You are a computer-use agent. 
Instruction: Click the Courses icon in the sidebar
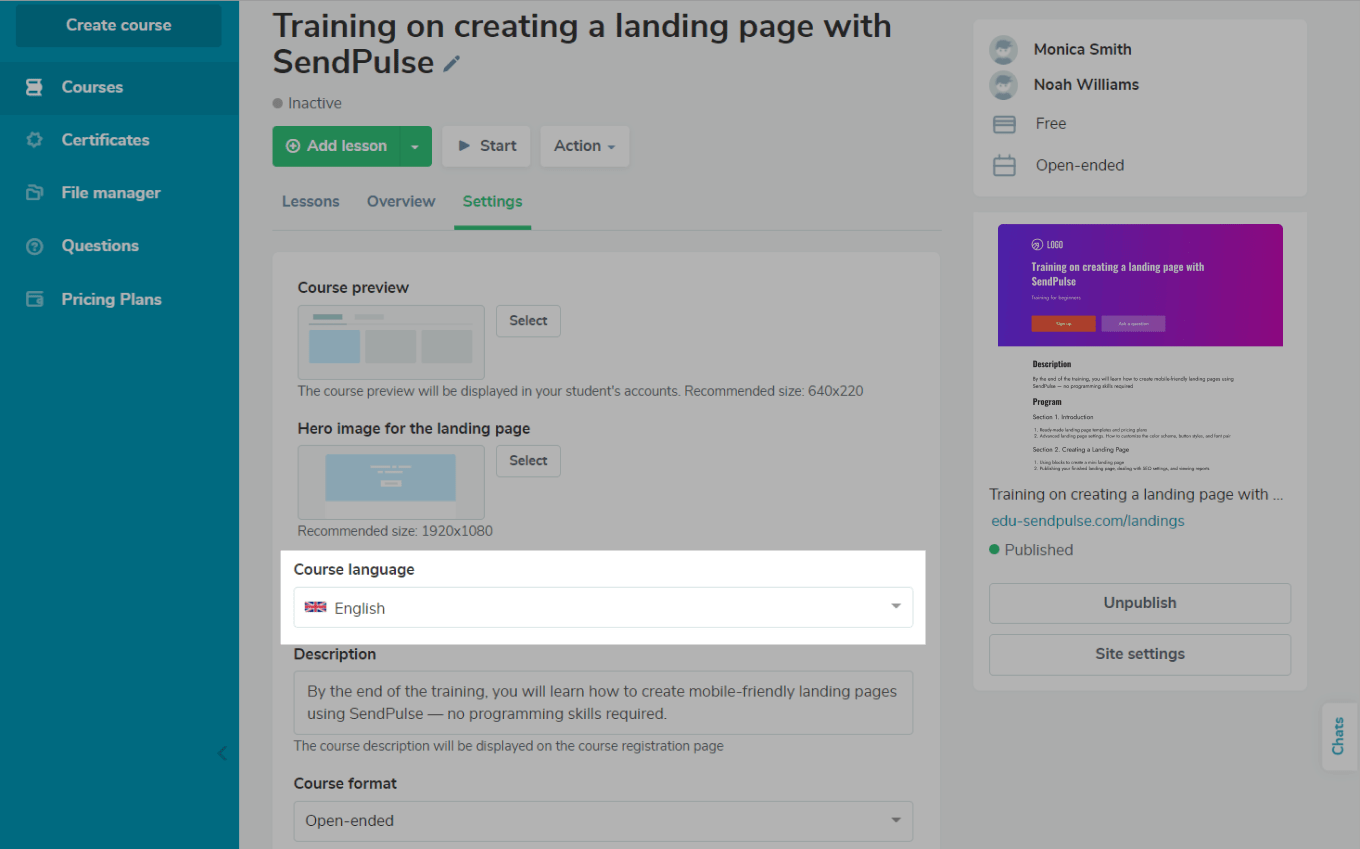pos(34,87)
